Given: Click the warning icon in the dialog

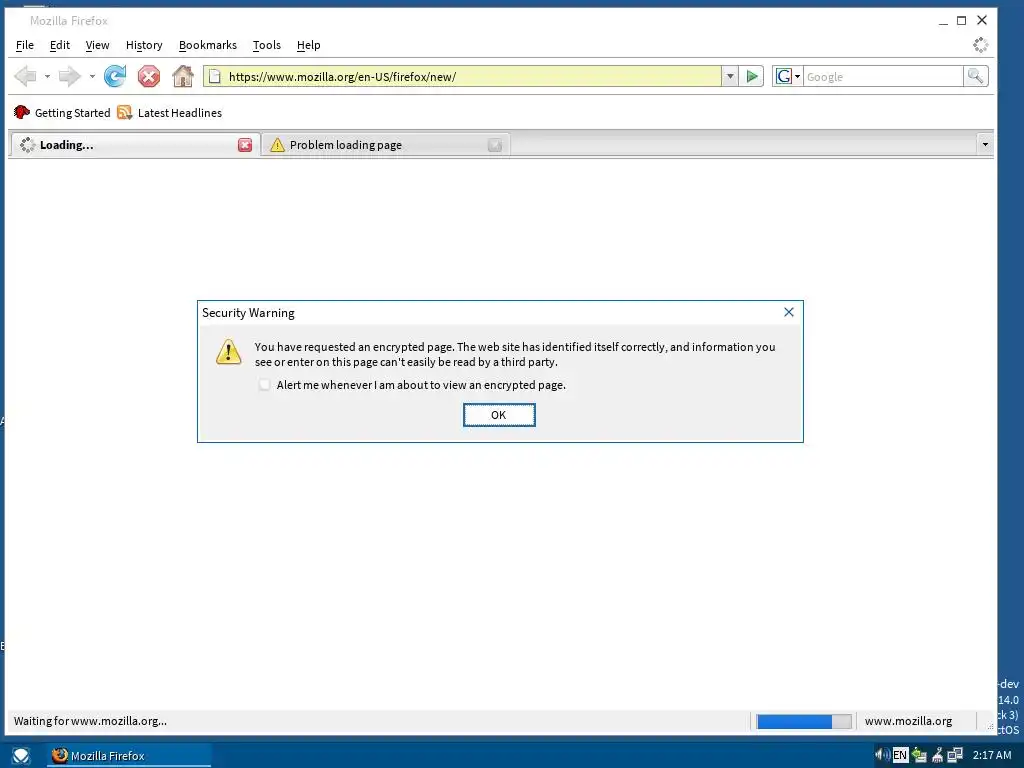Looking at the screenshot, I should 229,352.
